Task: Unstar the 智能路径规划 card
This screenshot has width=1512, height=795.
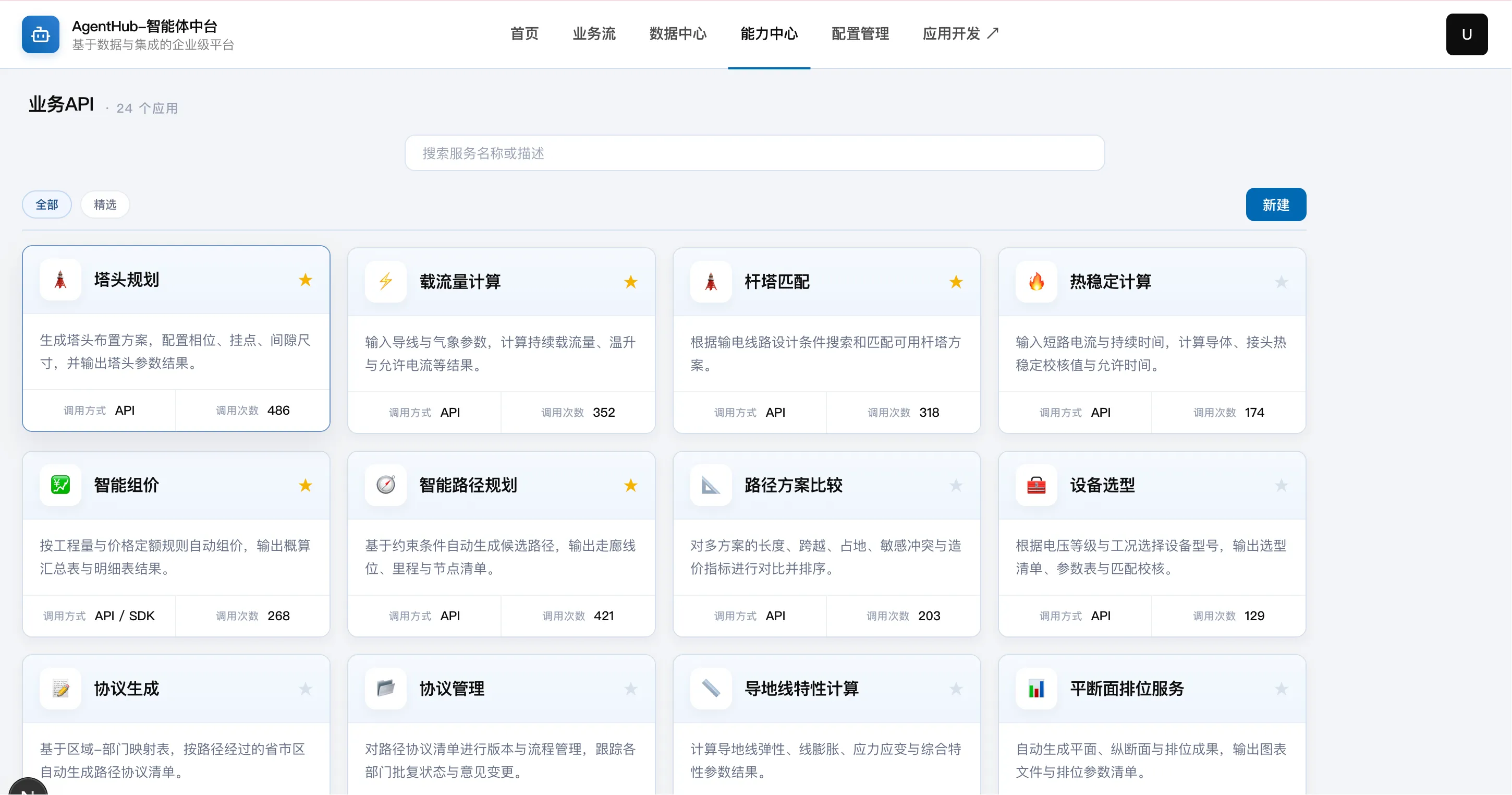Action: [x=630, y=485]
